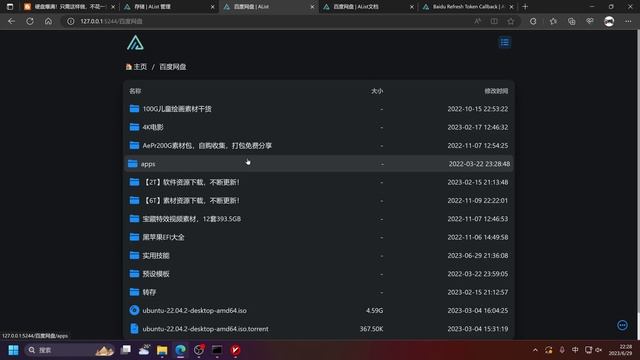Click the file icon of ubuntu torrent

point(134,329)
